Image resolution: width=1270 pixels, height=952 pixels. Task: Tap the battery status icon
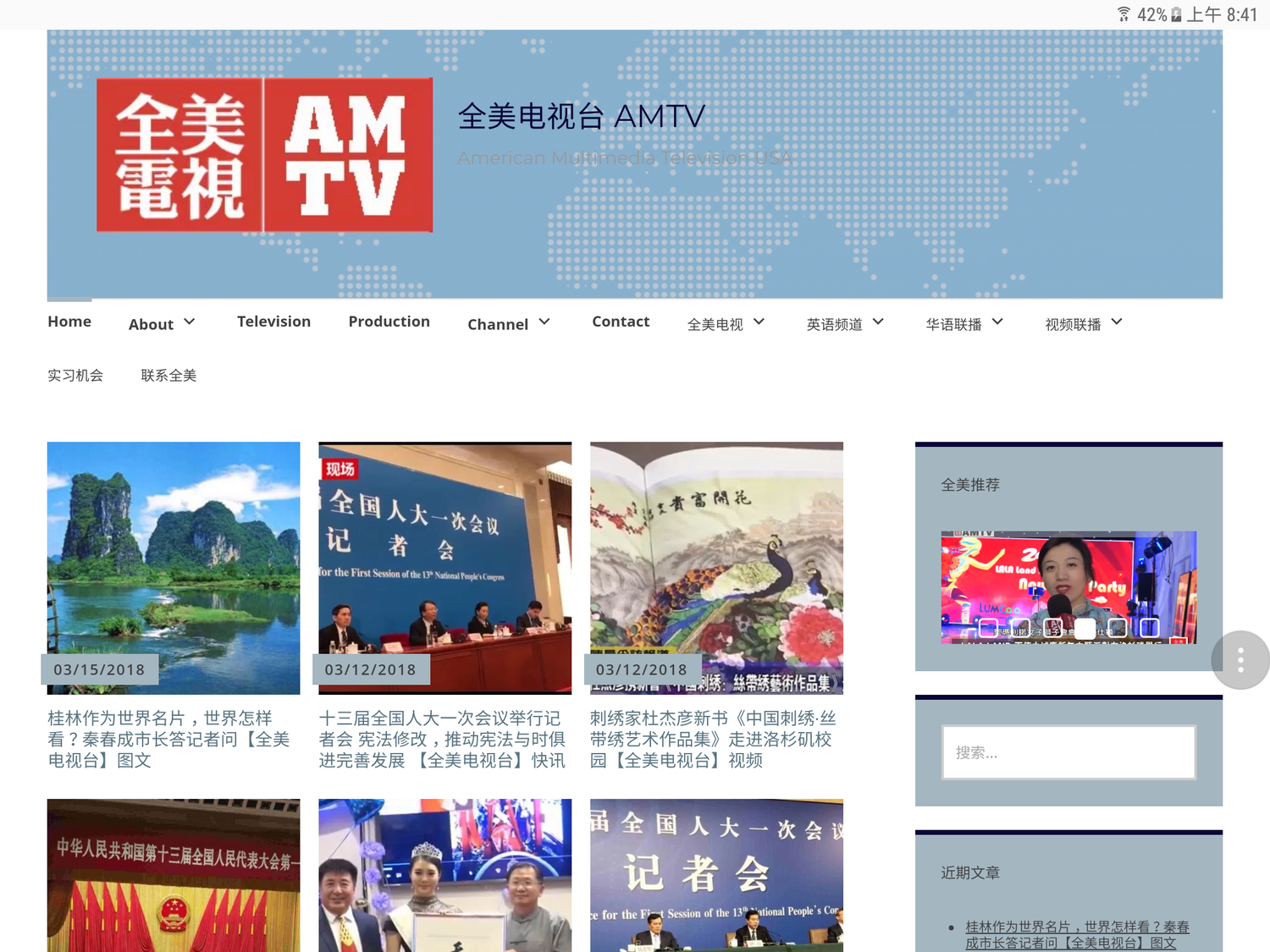[1176, 14]
